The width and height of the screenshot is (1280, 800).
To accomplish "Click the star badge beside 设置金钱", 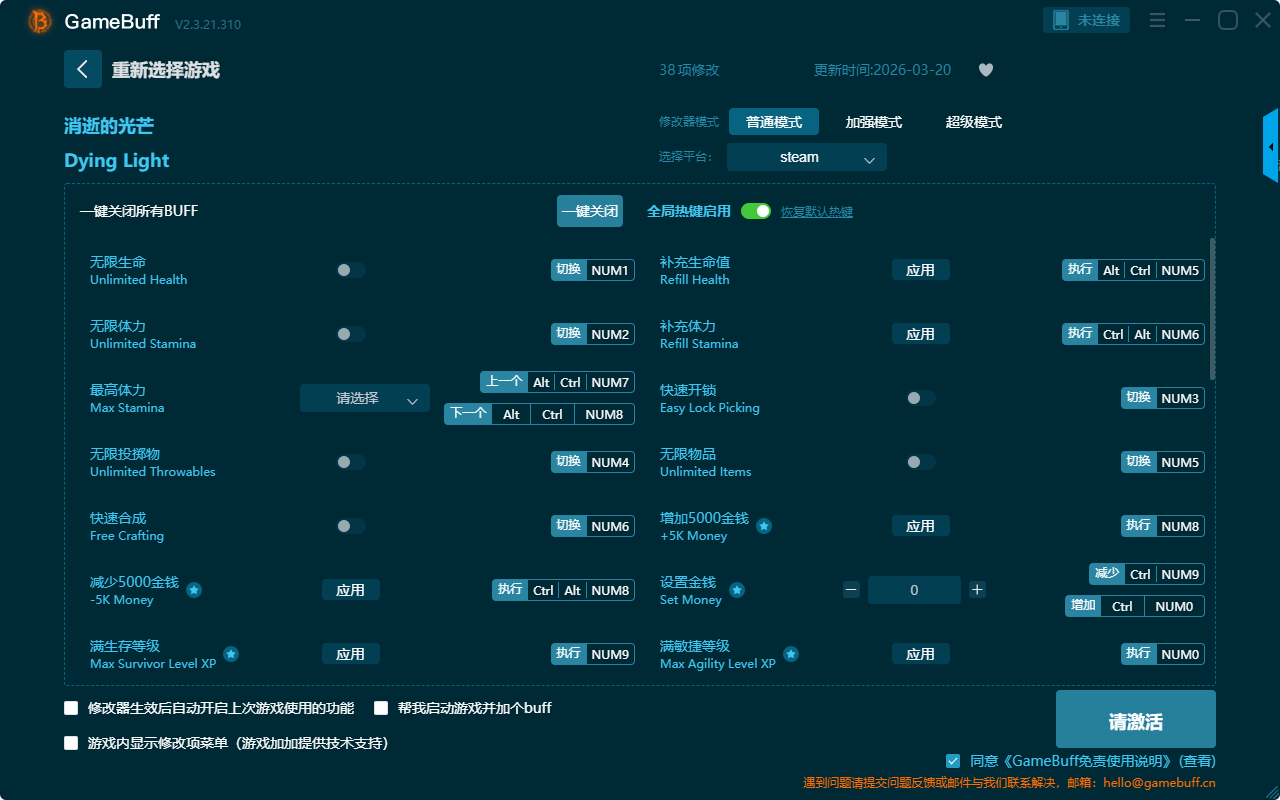I will pos(737,590).
